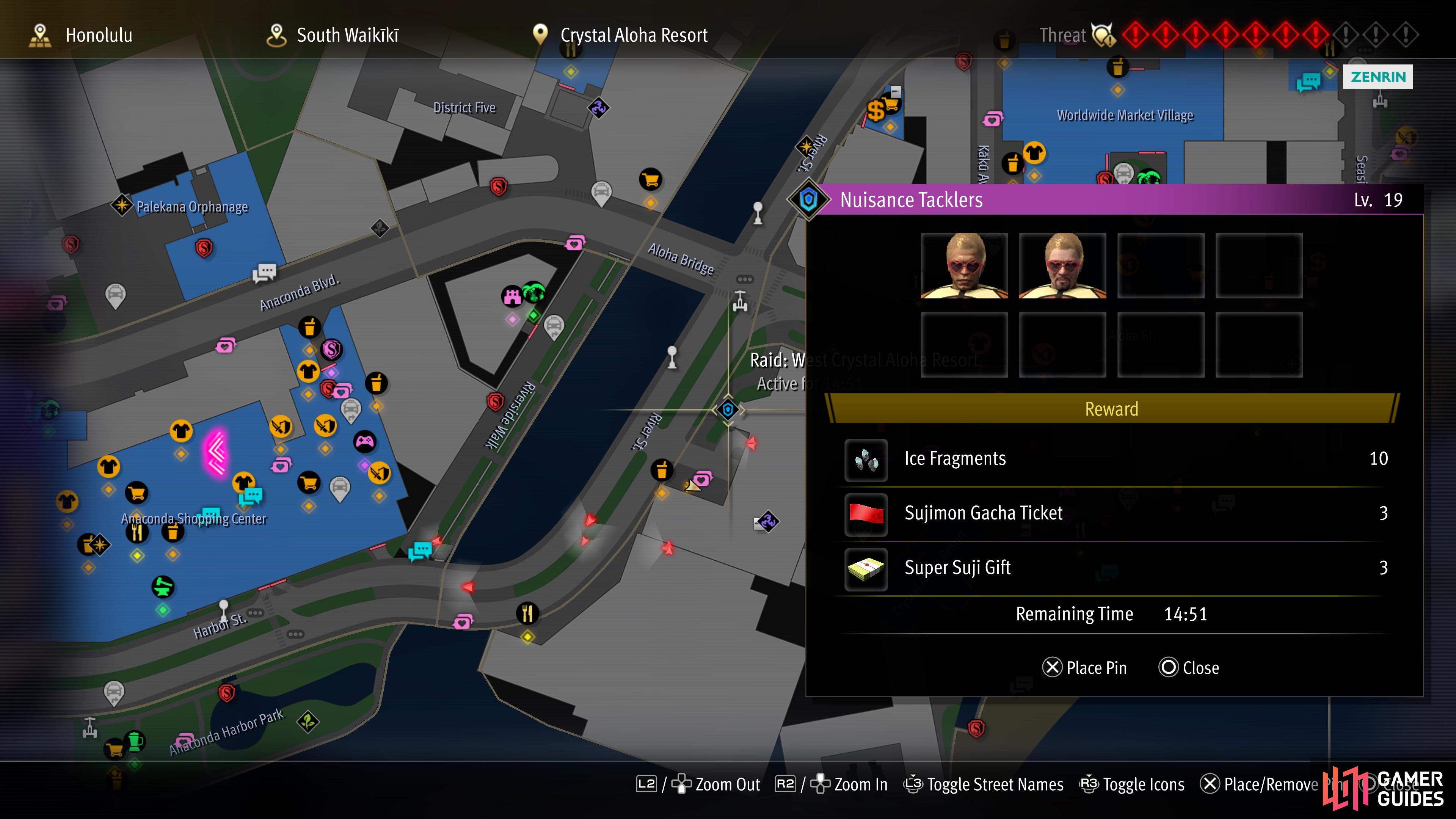Click the first enemy portrait thumbnail
1456x819 pixels.
coord(964,265)
